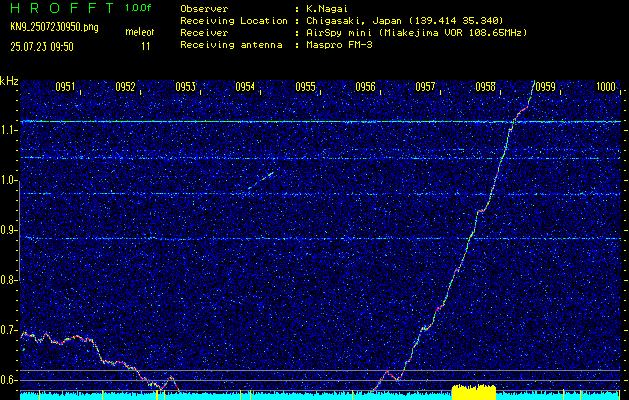This screenshot has height=400, width=629.
Task: Click the 0955 time marker
Action: pos(305,87)
